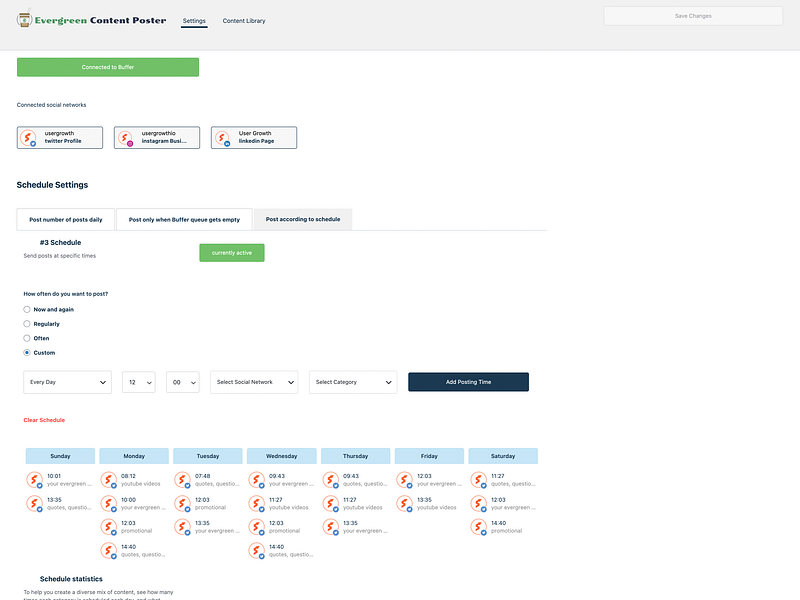800x600 pixels.
Task: Select the Regularly radio option
Action: click(x=27, y=323)
